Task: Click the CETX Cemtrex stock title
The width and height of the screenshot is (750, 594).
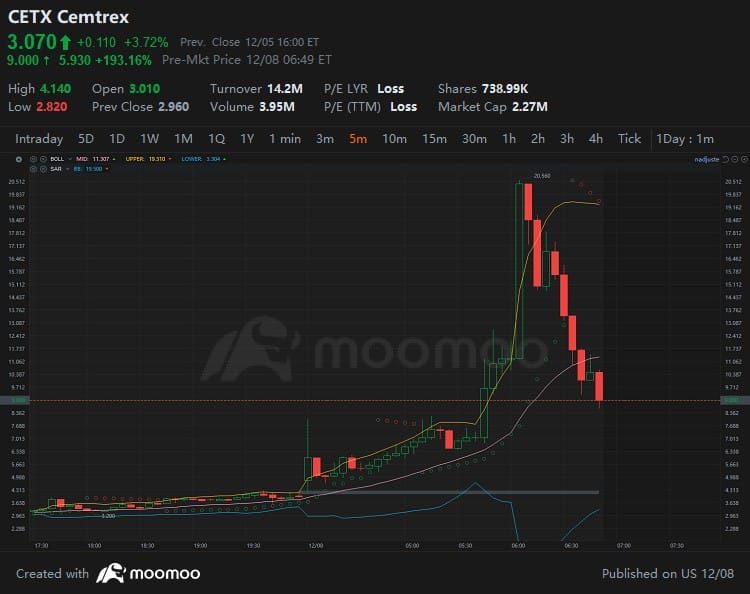Action: 68,18
